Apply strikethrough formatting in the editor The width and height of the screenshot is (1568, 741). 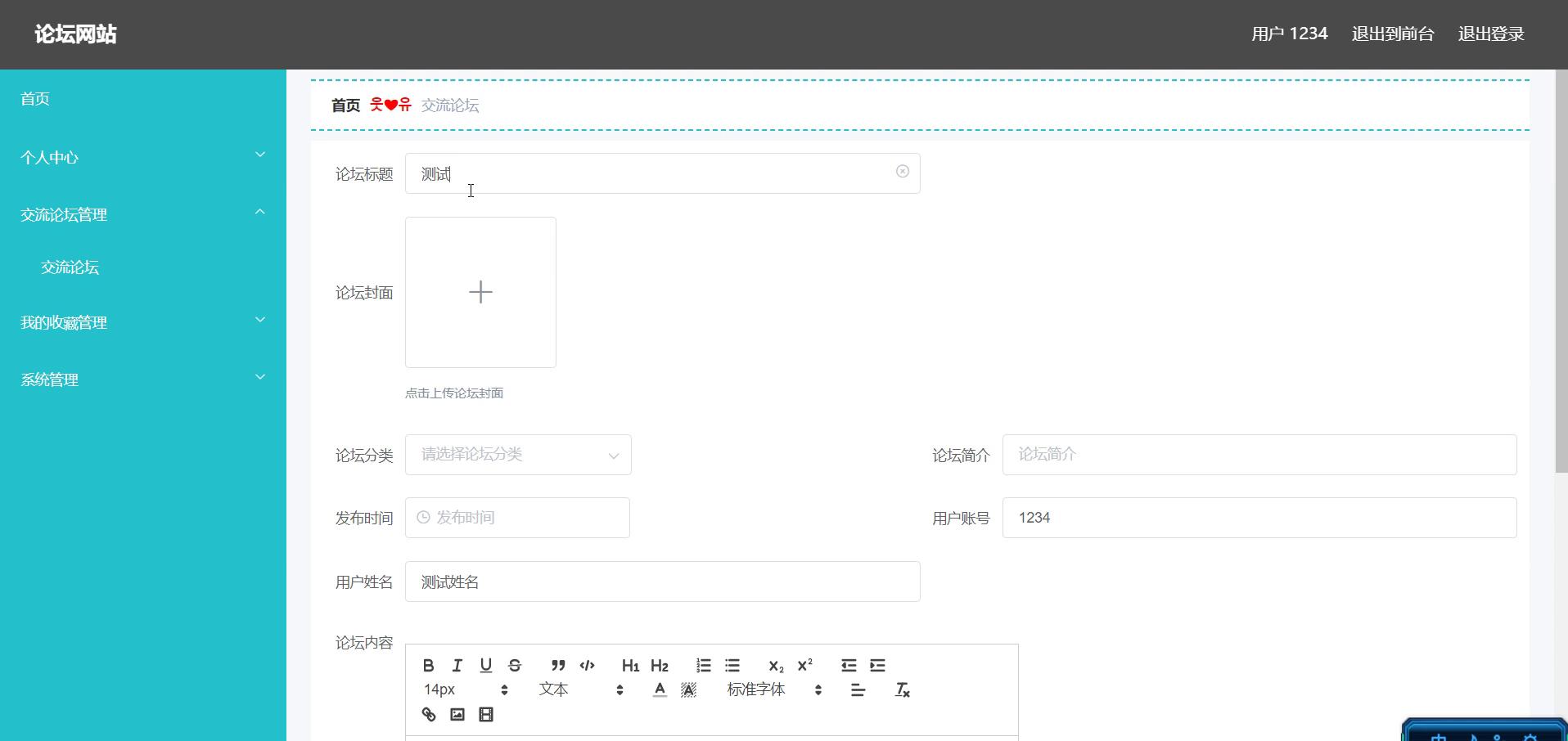click(x=515, y=665)
